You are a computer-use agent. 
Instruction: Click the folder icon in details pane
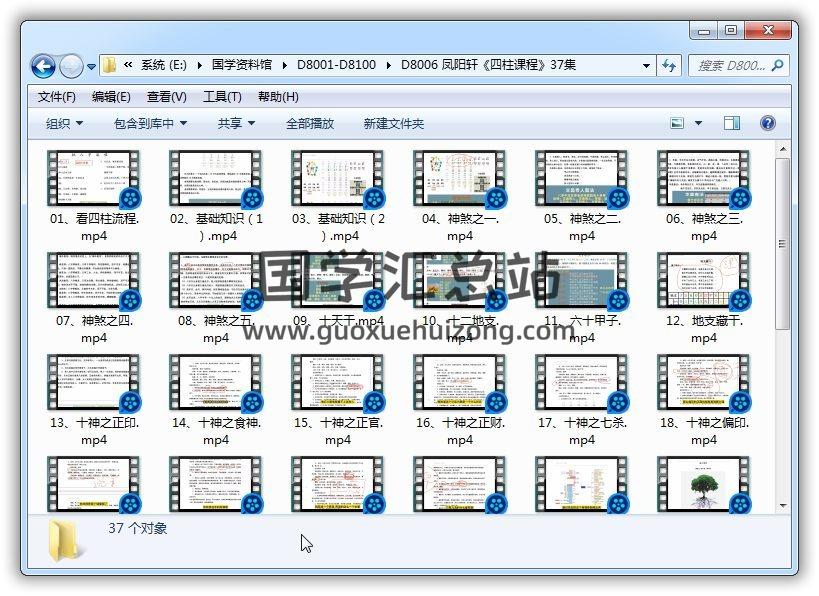(65, 541)
